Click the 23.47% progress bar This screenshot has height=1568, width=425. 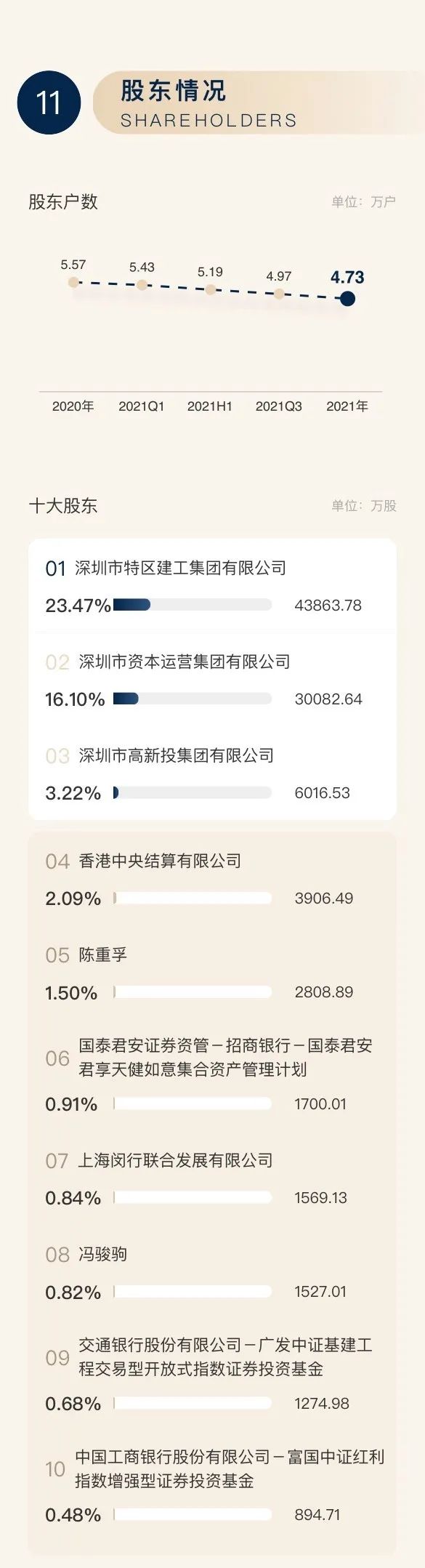click(193, 605)
